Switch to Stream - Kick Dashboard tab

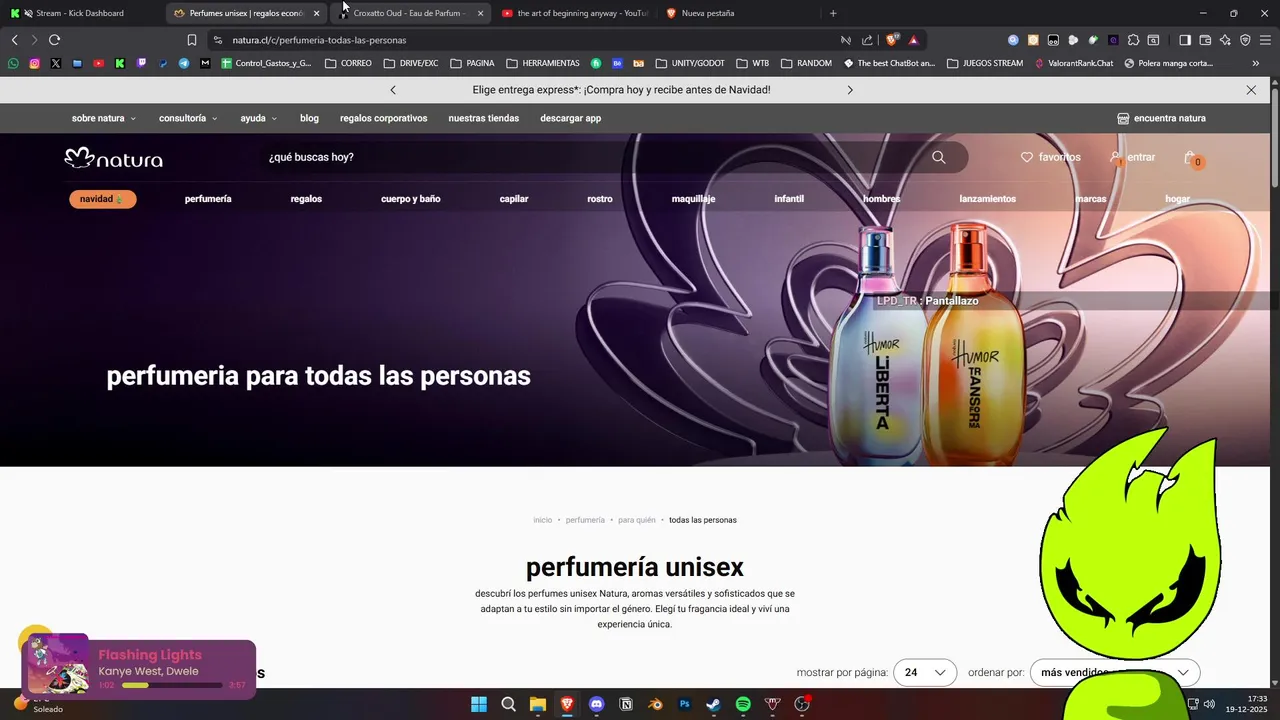(80, 13)
